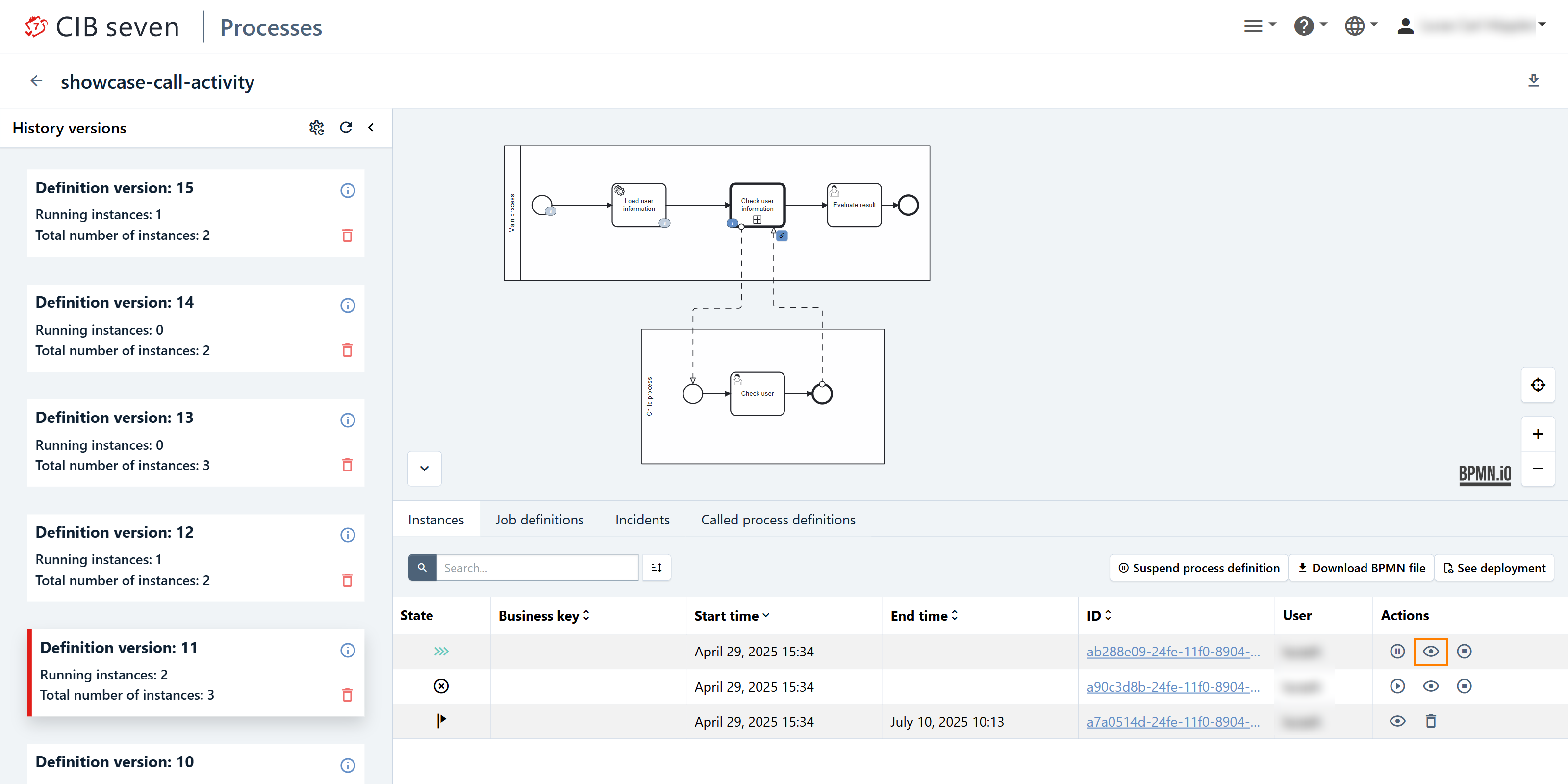Suspend the running instance ab288e09

(x=1397, y=651)
